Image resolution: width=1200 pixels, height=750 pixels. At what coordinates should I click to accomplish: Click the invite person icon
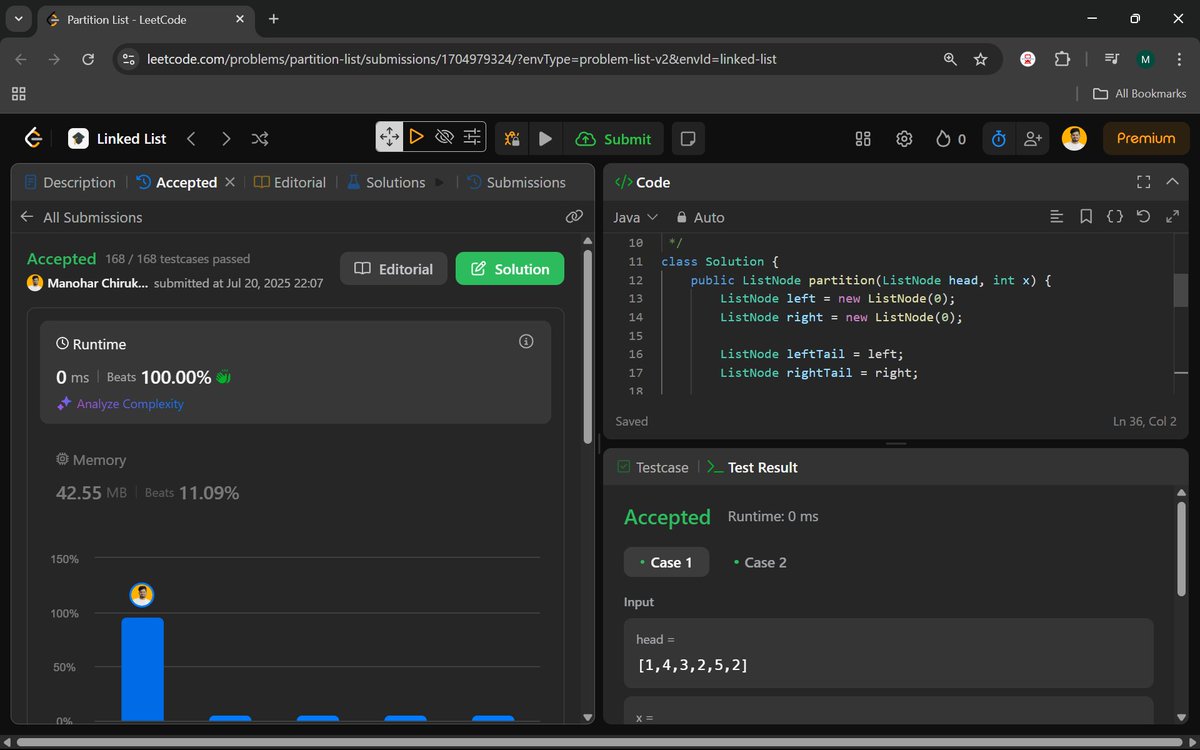(1032, 139)
